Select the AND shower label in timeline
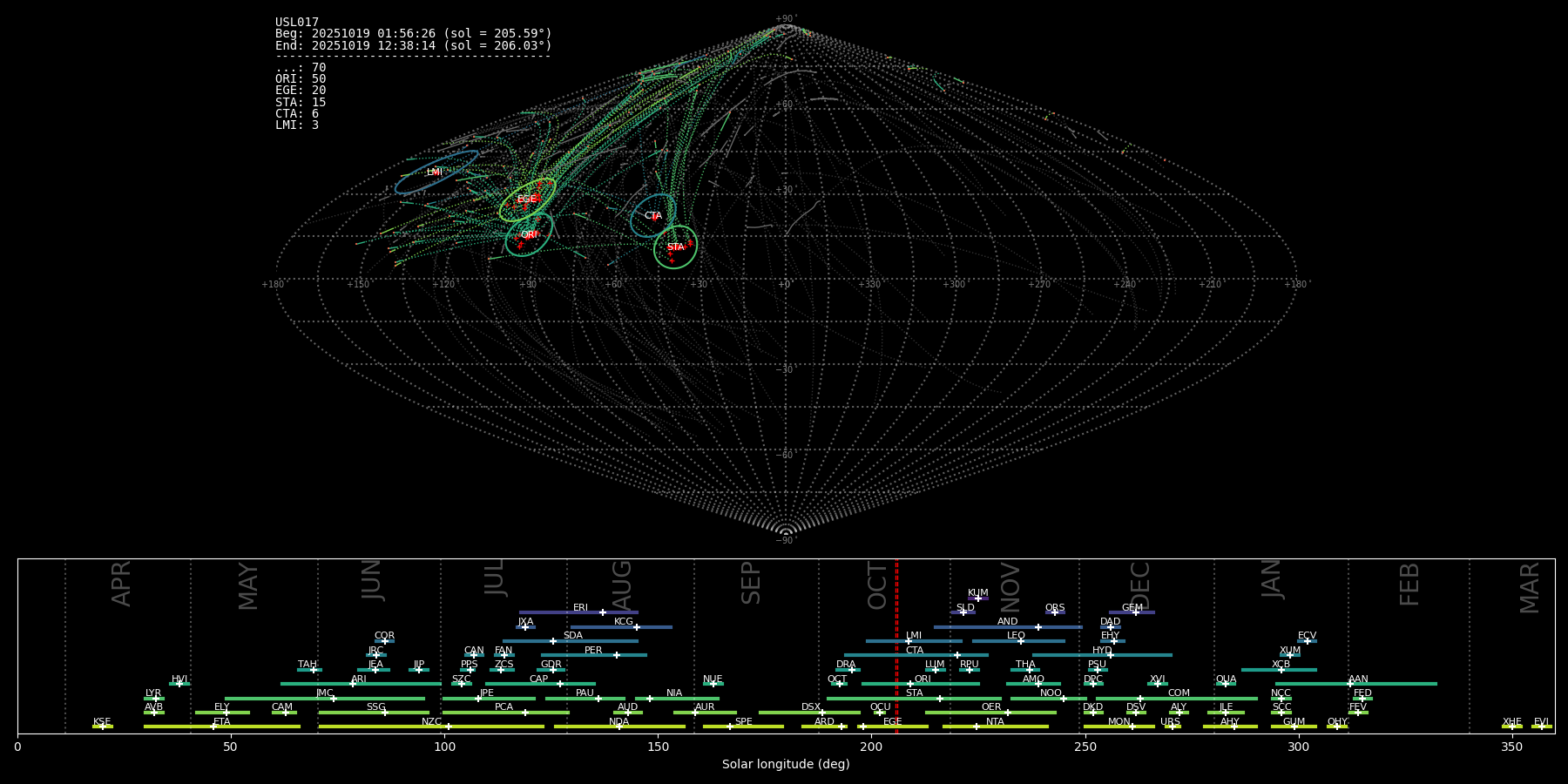 click(1008, 622)
